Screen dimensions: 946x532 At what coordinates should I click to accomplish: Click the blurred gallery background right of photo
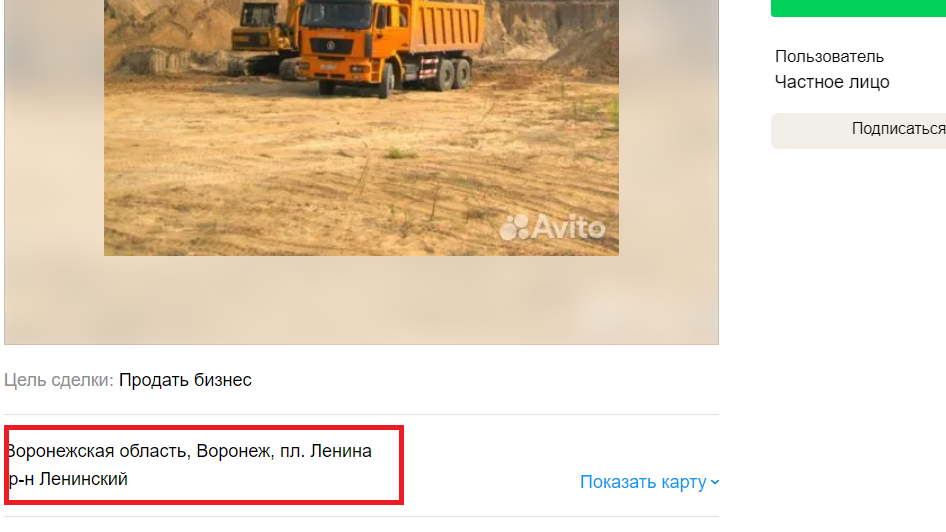point(668,151)
